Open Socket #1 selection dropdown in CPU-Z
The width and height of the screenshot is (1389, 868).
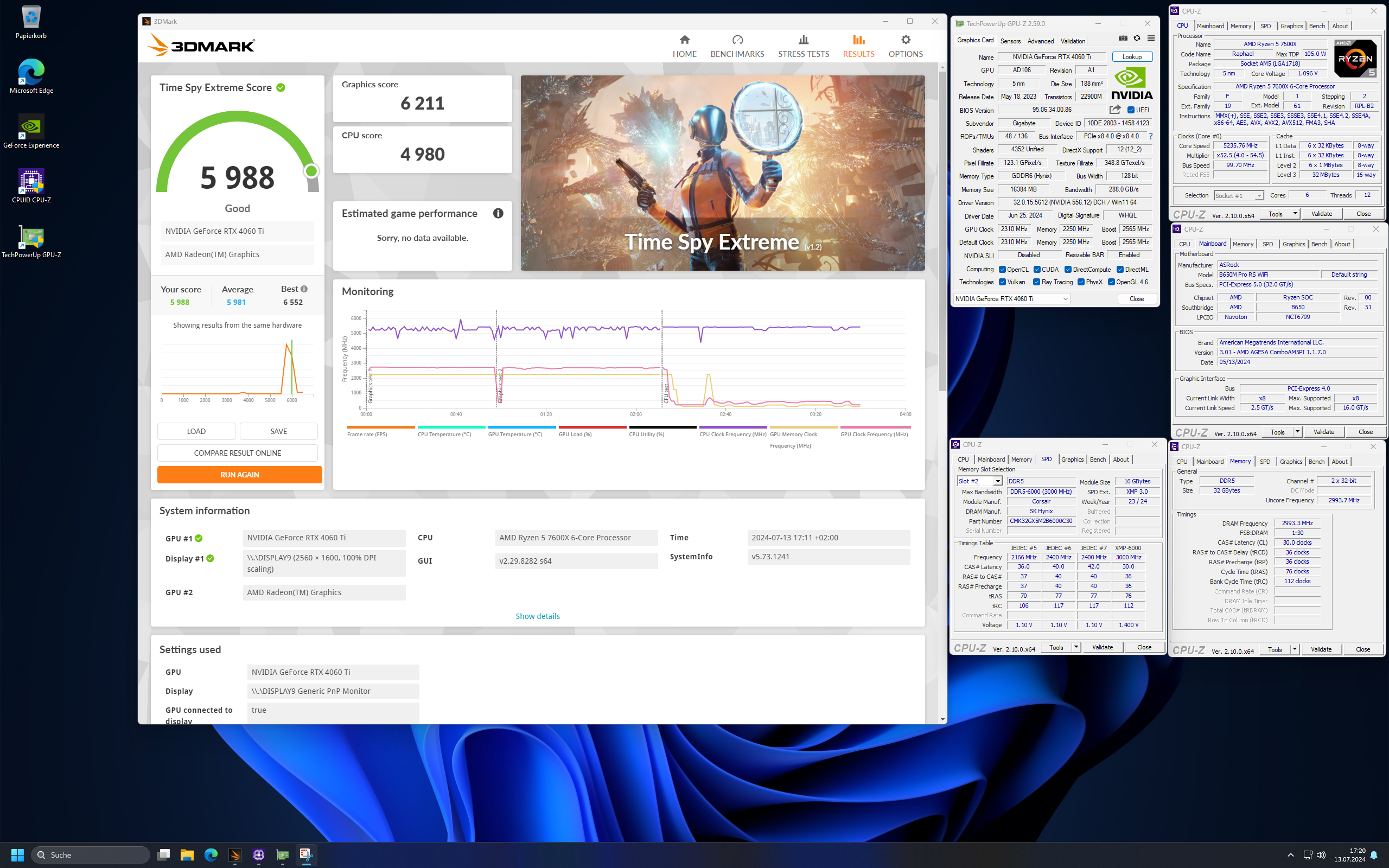point(1239,196)
